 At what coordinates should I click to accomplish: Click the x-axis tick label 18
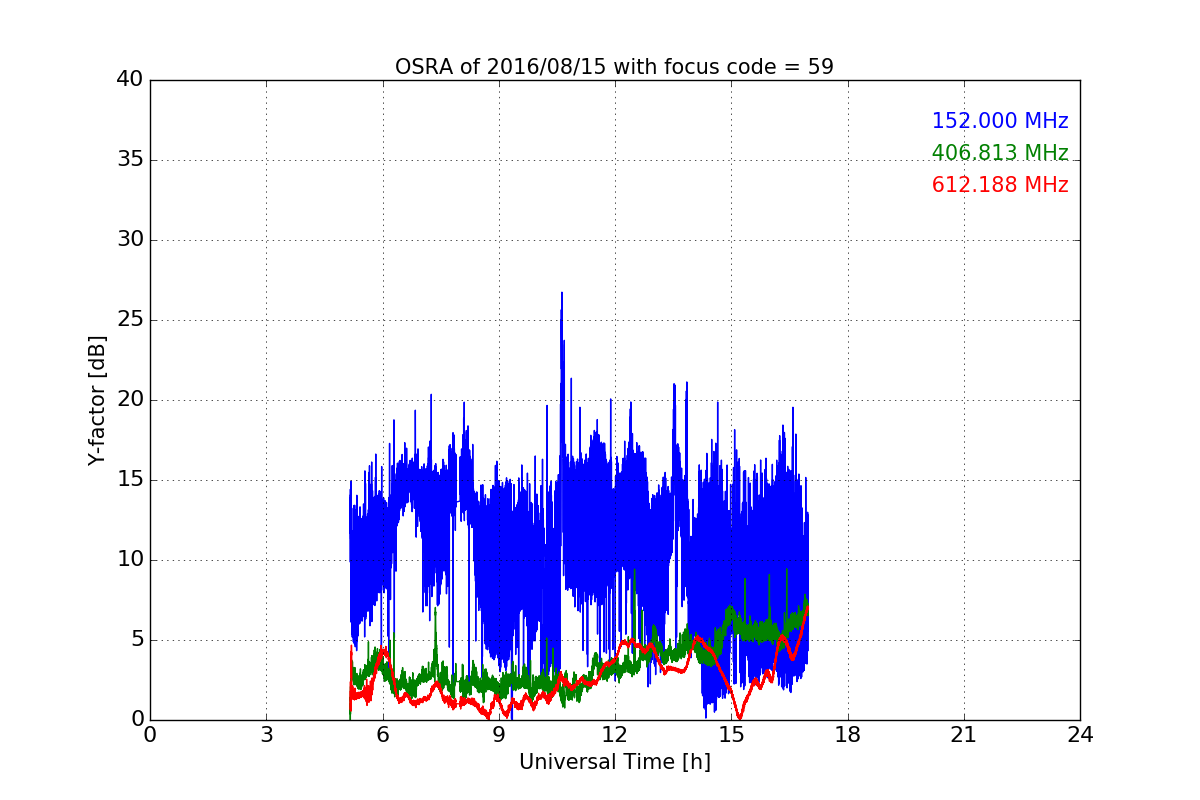point(847,734)
